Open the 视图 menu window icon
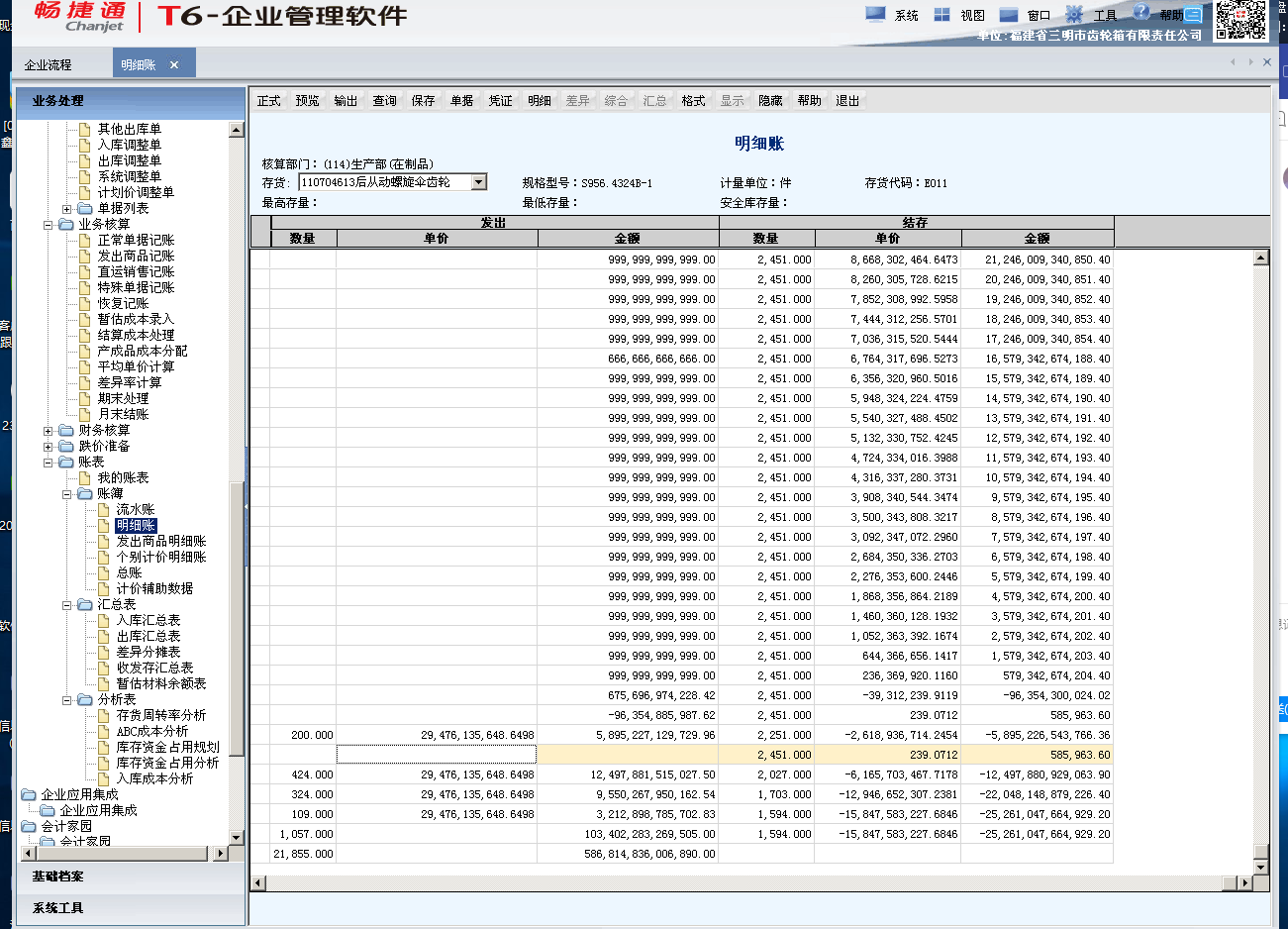 [941, 14]
